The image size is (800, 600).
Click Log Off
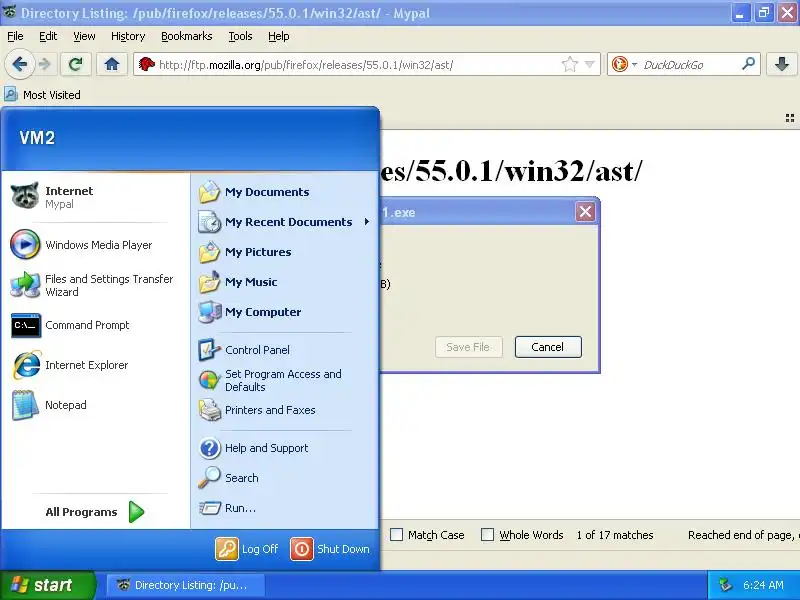click(x=247, y=549)
